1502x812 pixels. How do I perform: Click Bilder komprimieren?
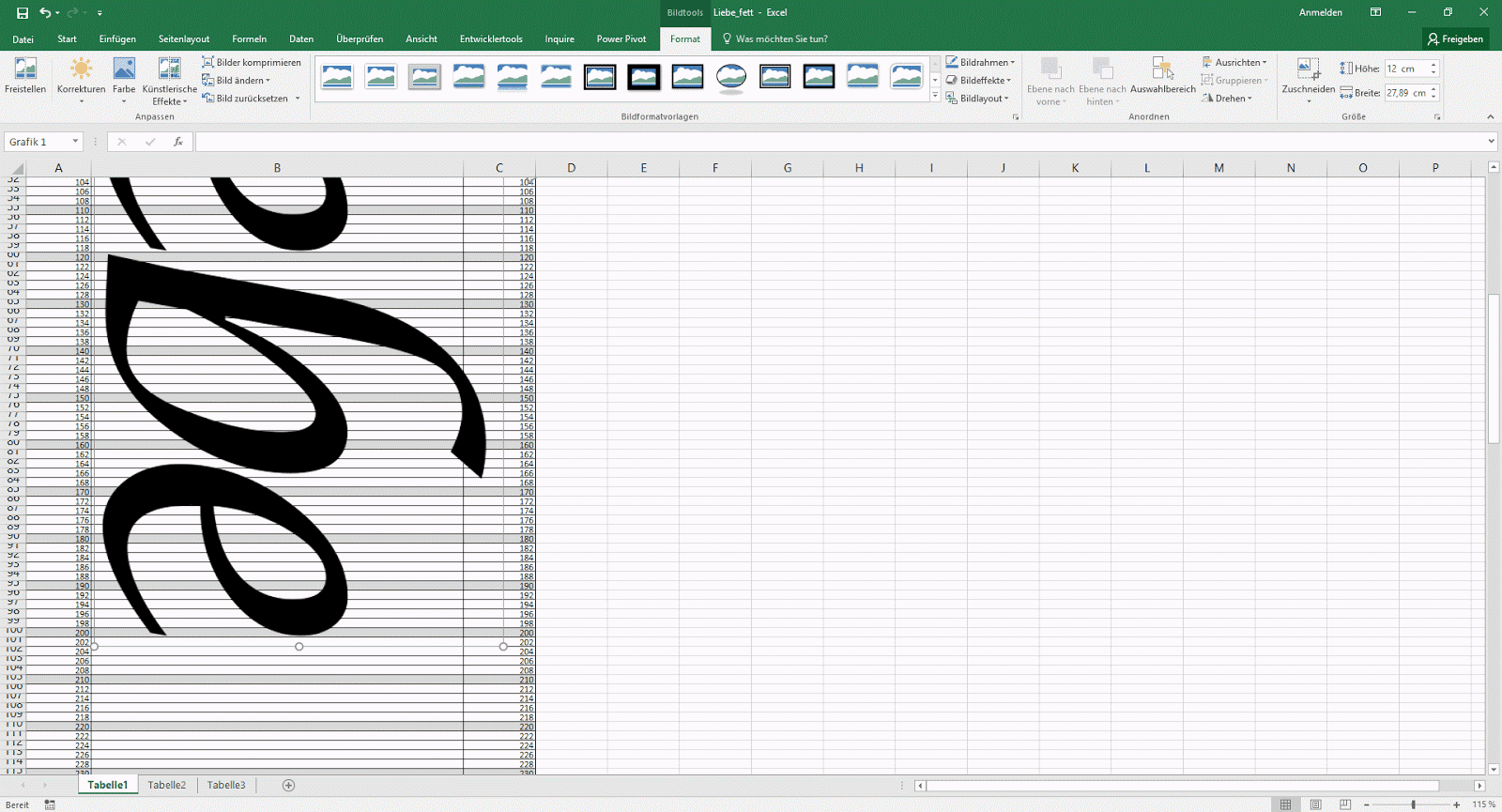pyautogui.click(x=252, y=62)
